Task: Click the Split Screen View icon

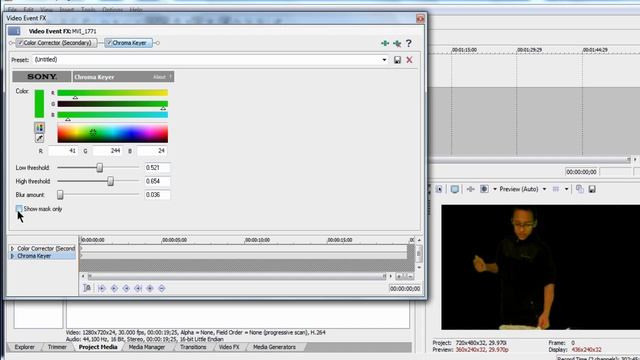Action: point(484,189)
